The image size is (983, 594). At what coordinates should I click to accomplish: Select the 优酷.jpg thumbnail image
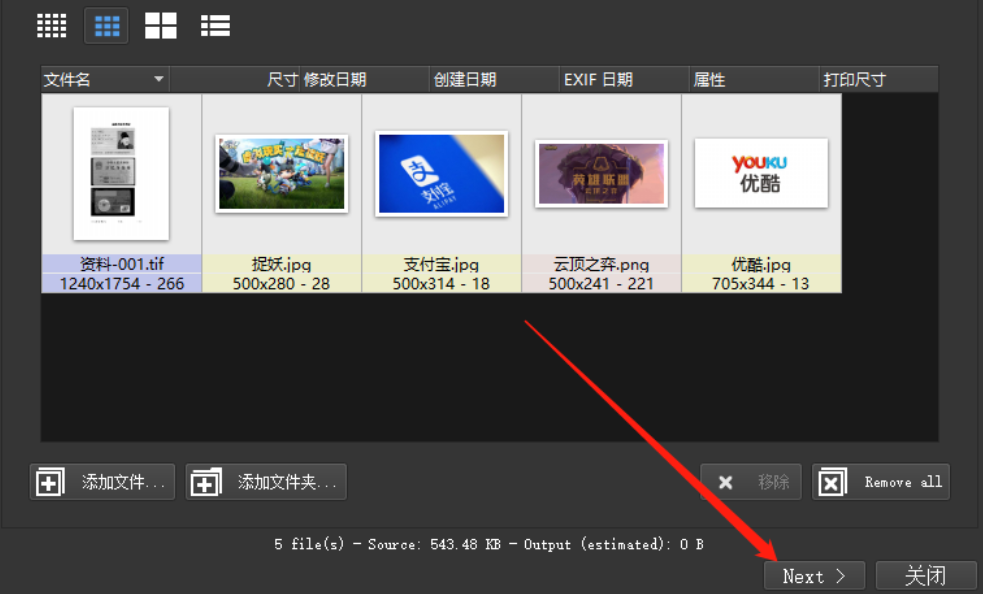(x=761, y=173)
